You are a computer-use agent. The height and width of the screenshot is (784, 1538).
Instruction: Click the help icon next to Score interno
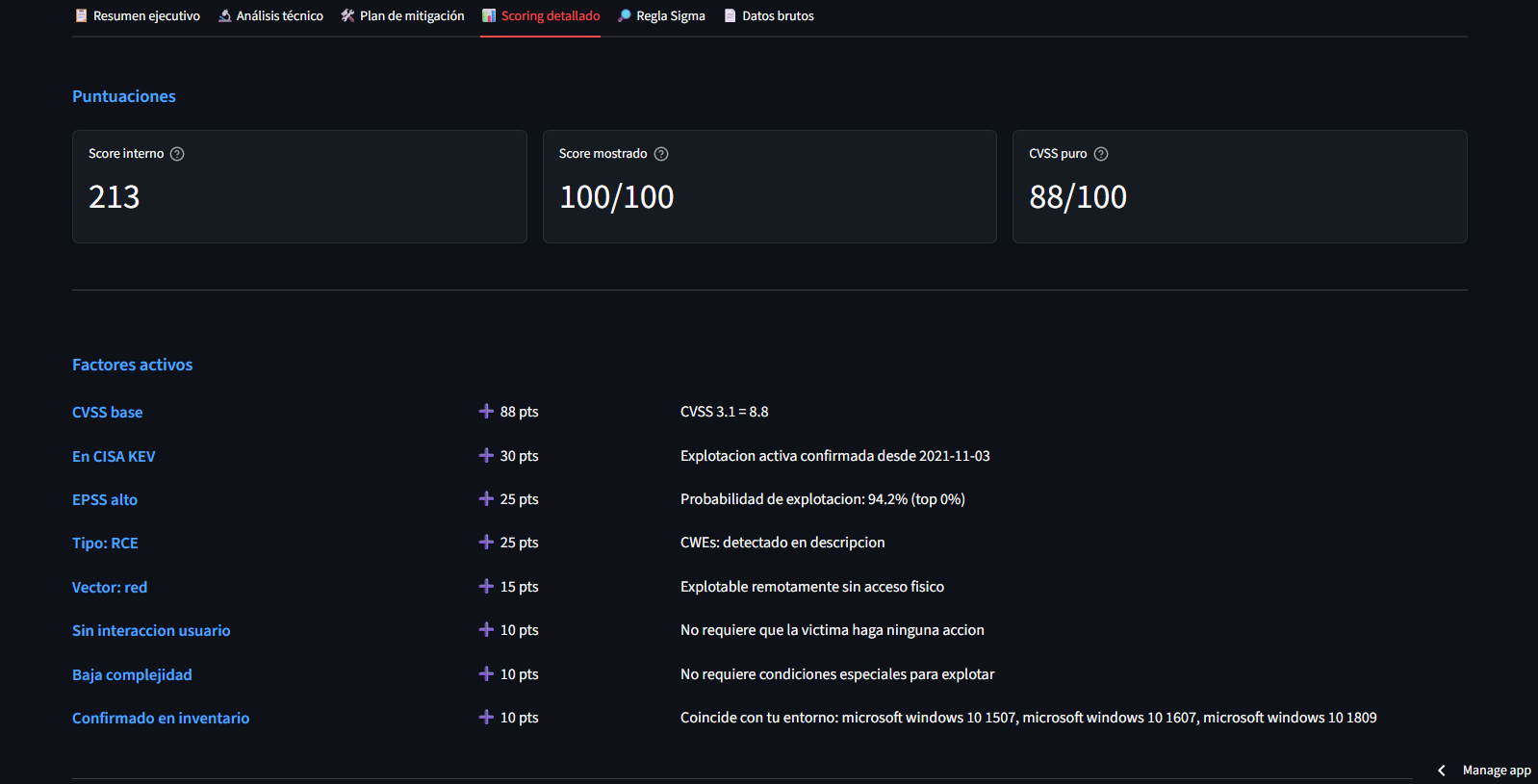pos(177,154)
